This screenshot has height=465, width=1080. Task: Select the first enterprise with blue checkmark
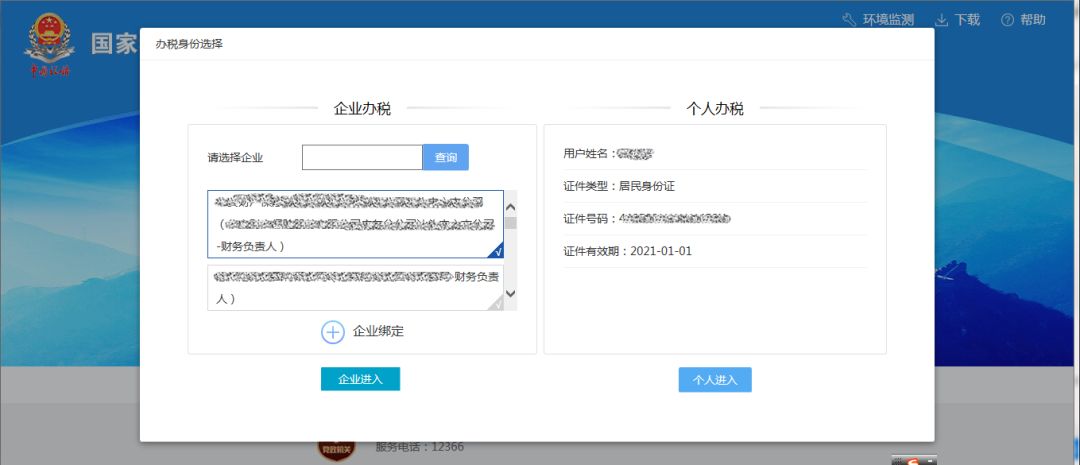(355, 224)
